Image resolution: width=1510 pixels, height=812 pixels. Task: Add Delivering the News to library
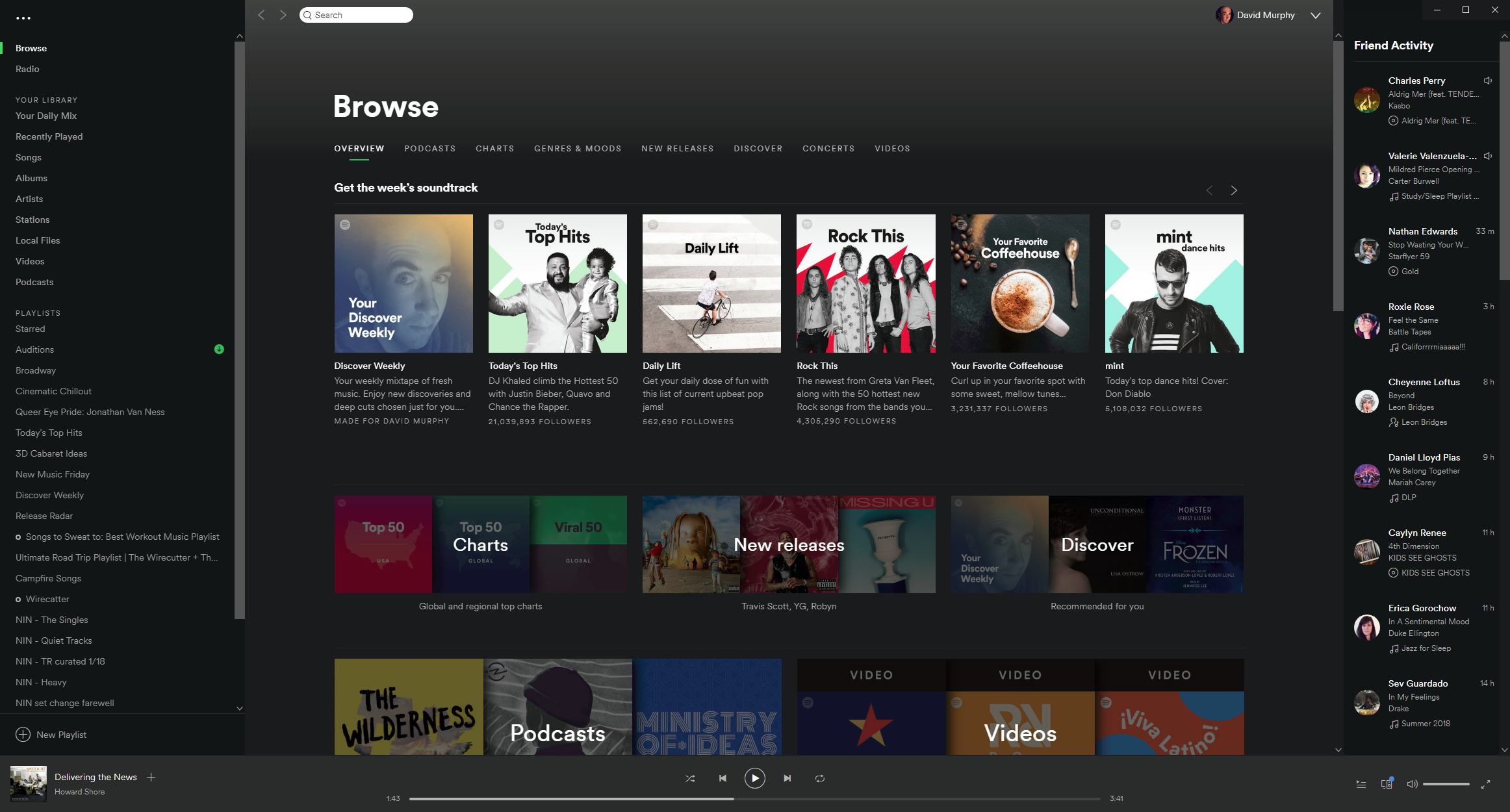(x=151, y=777)
